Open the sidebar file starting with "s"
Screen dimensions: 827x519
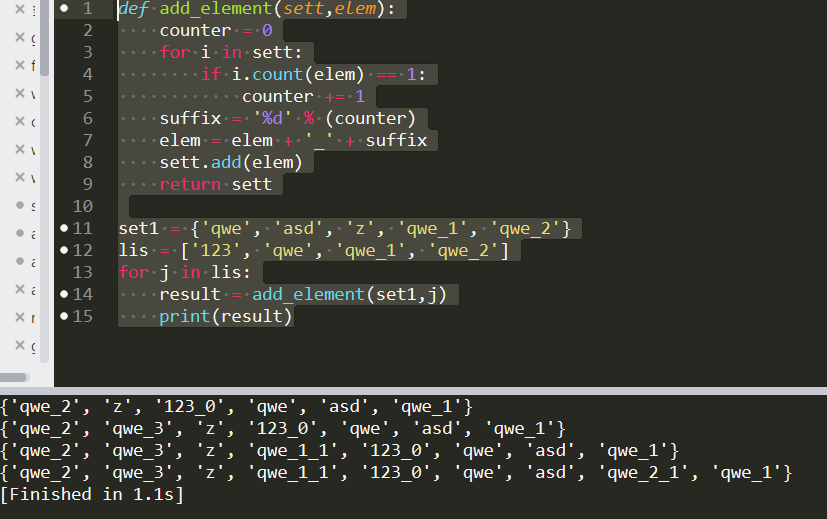[x=34, y=206]
